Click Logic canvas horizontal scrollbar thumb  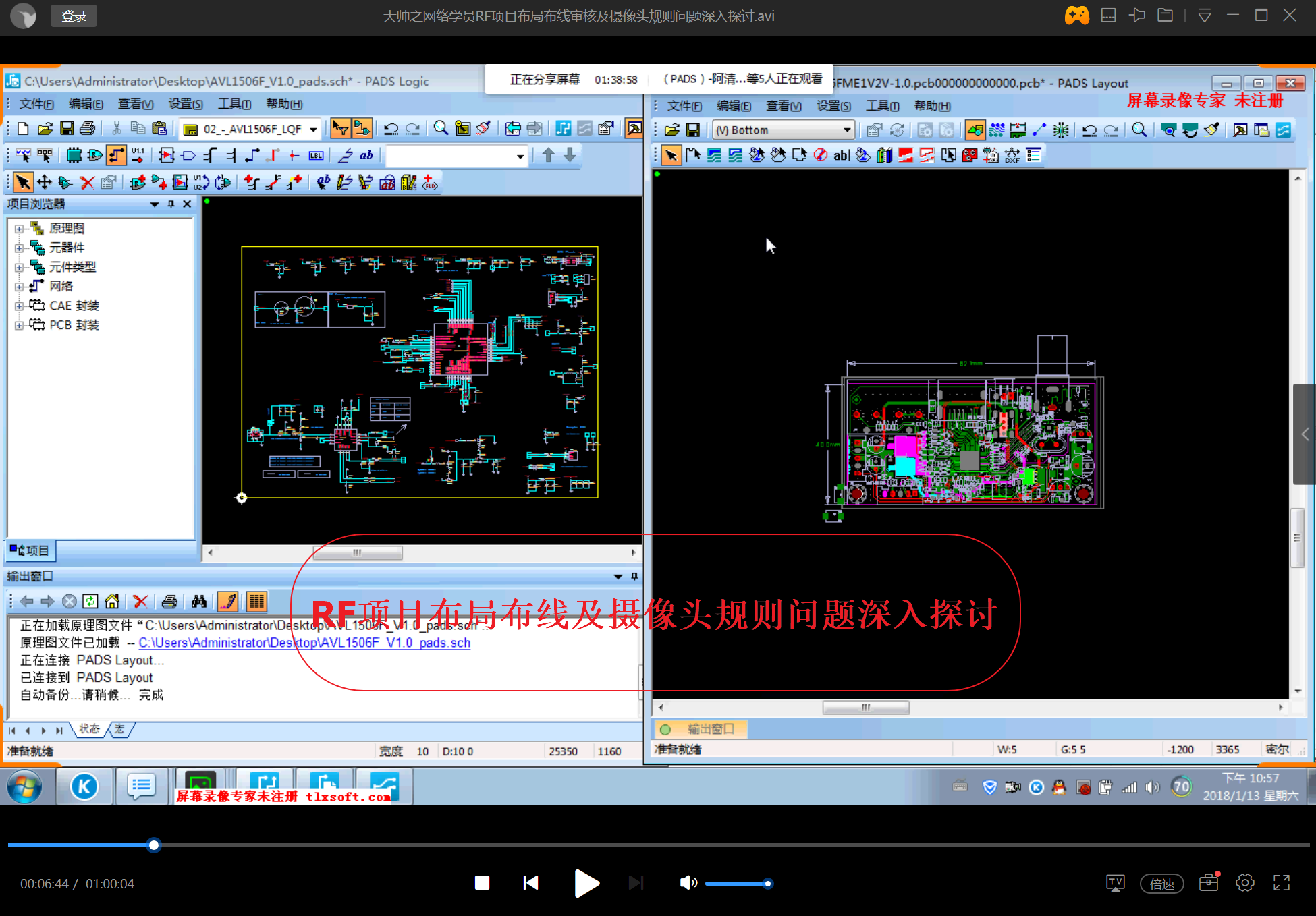(357, 553)
